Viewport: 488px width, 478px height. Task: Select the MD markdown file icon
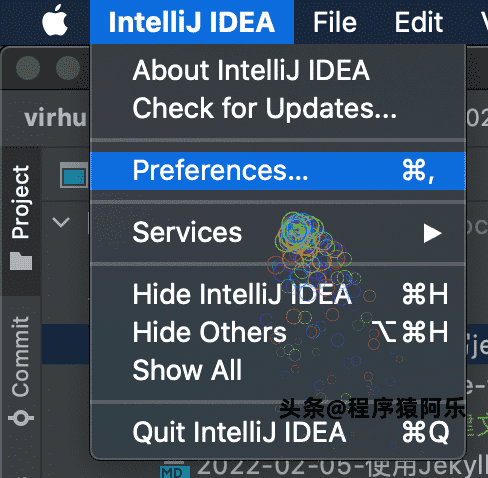[x=175, y=470]
